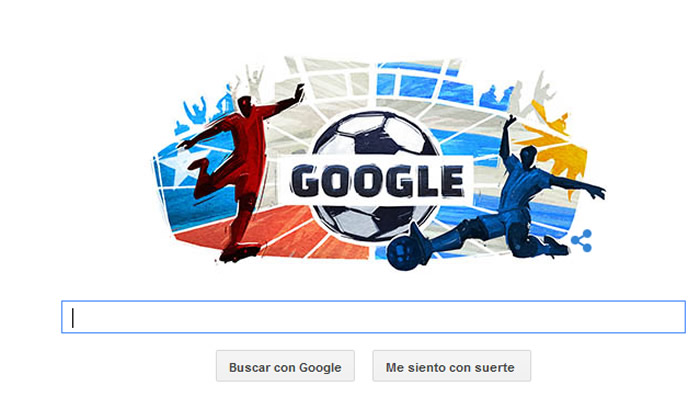Click the red player's raised hand
This screenshot has width=700, height=420.
298,92
